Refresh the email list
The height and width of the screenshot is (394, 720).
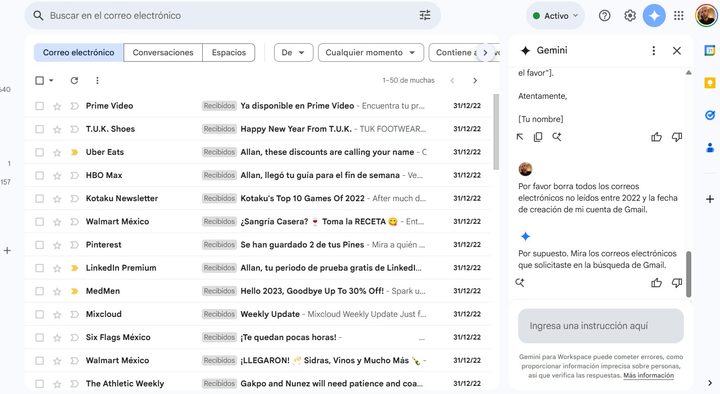click(x=74, y=80)
